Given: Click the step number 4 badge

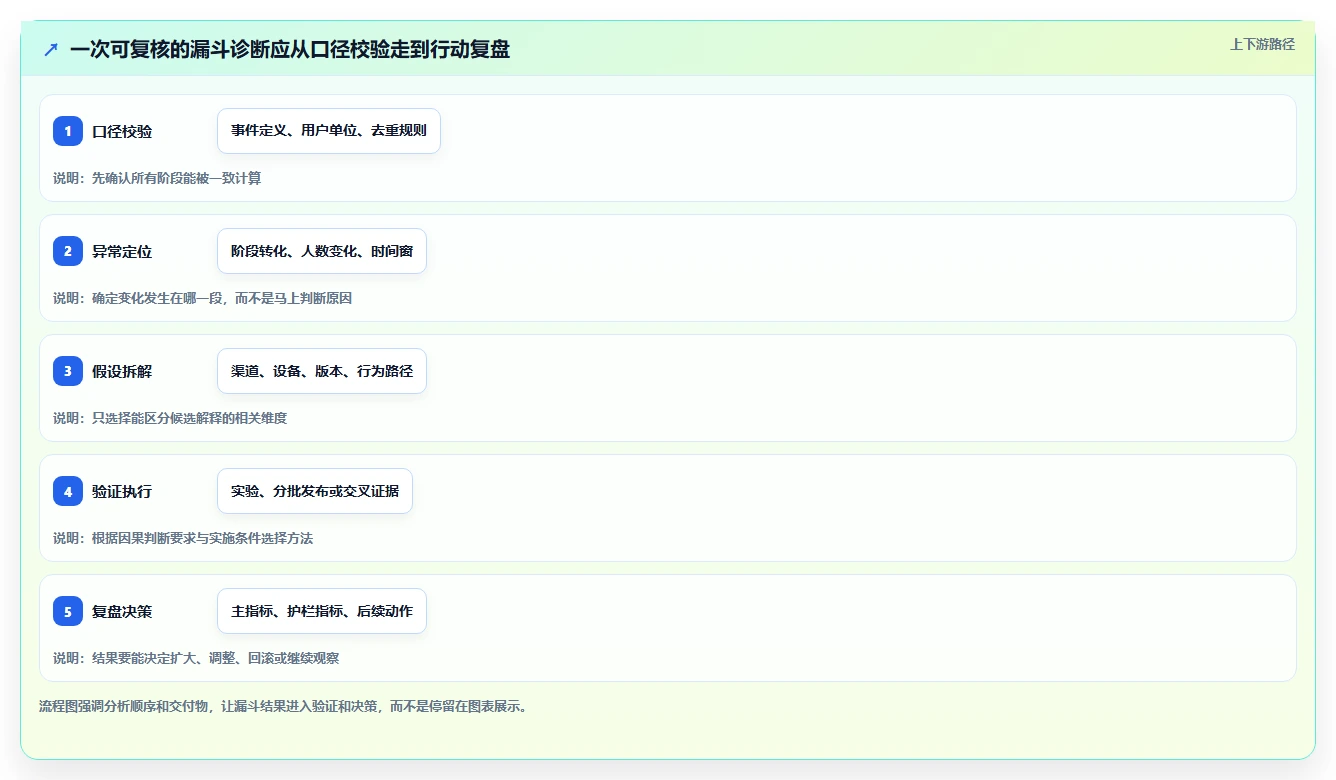Looking at the screenshot, I should click(x=68, y=491).
